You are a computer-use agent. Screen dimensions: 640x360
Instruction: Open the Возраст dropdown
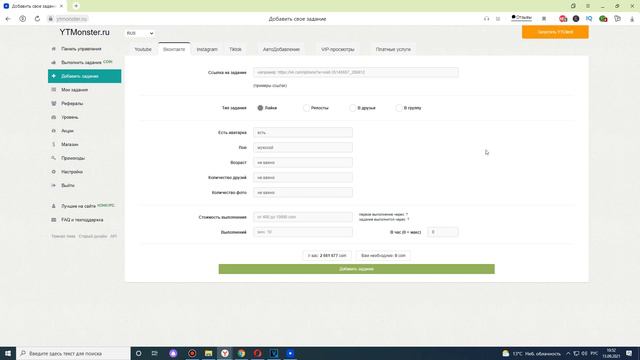303,162
